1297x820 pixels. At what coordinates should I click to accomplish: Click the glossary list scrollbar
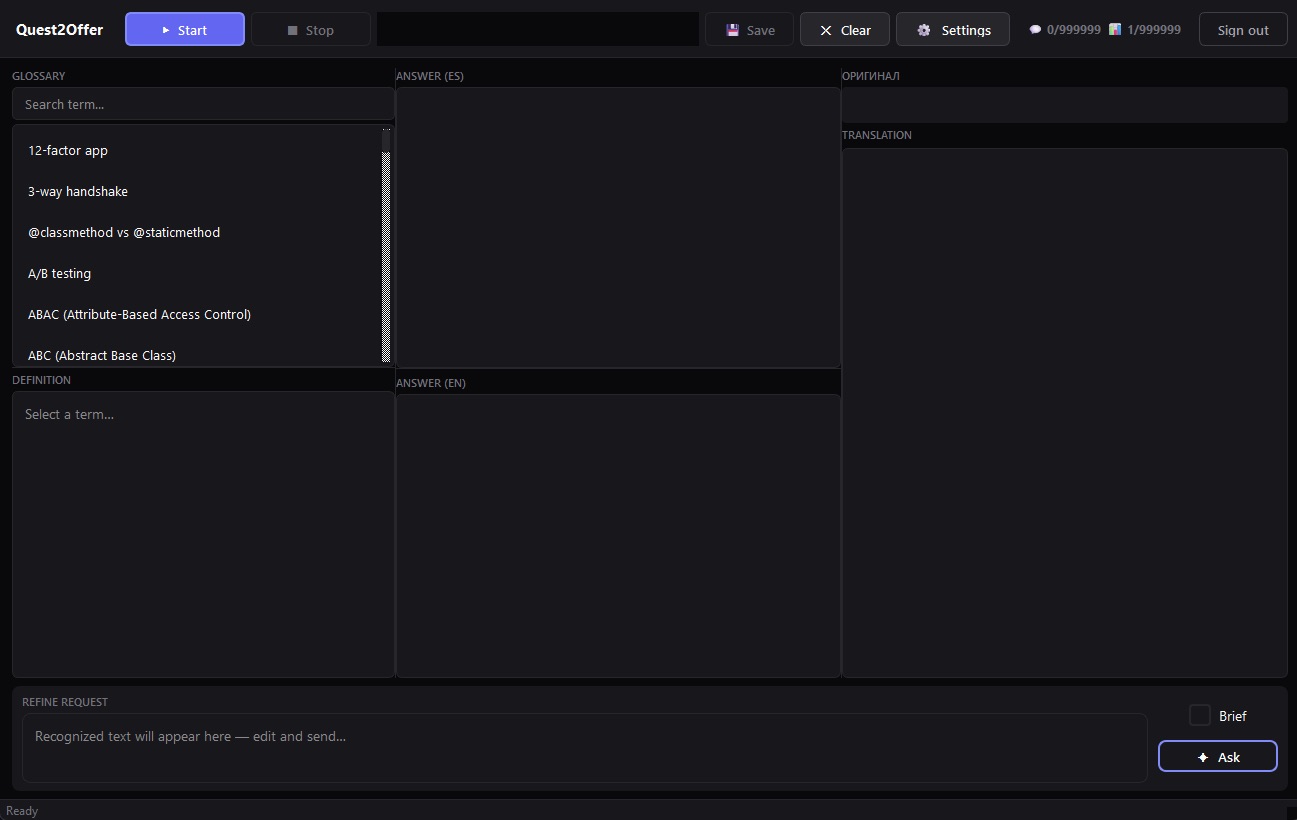[386, 250]
